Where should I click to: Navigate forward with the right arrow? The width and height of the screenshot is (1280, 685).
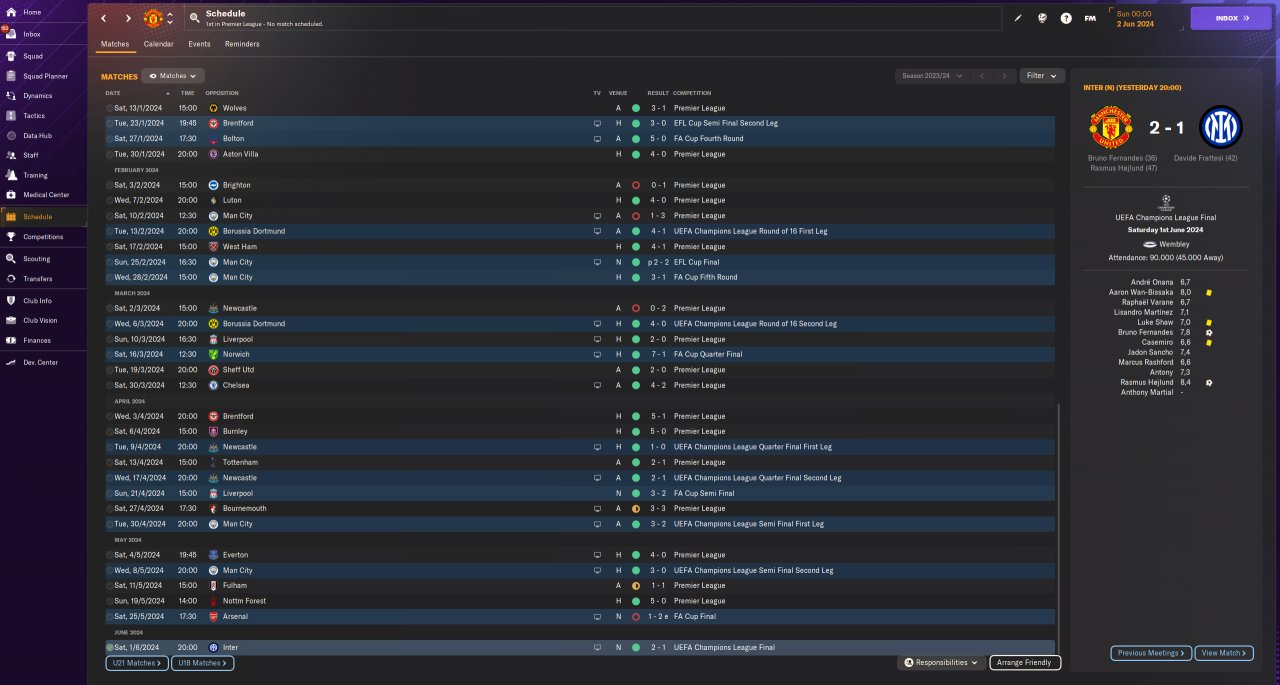coord(128,18)
